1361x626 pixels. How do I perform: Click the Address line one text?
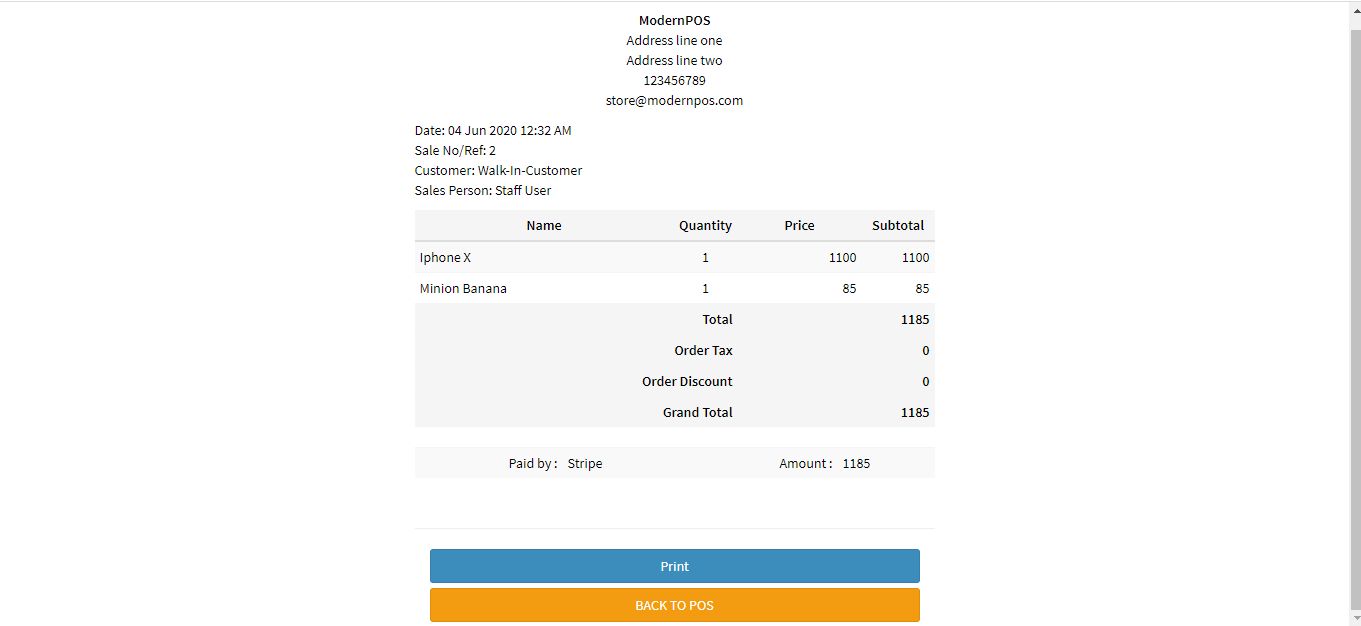click(x=674, y=41)
